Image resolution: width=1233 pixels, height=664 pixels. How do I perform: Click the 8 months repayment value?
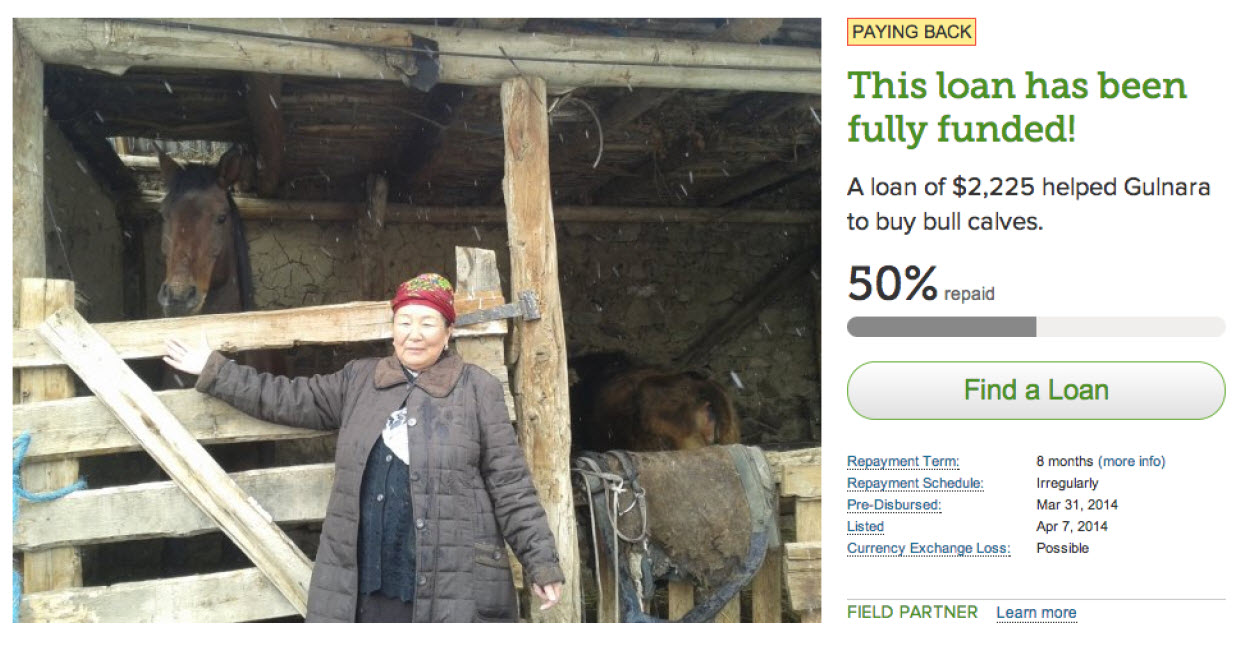(x=1064, y=461)
